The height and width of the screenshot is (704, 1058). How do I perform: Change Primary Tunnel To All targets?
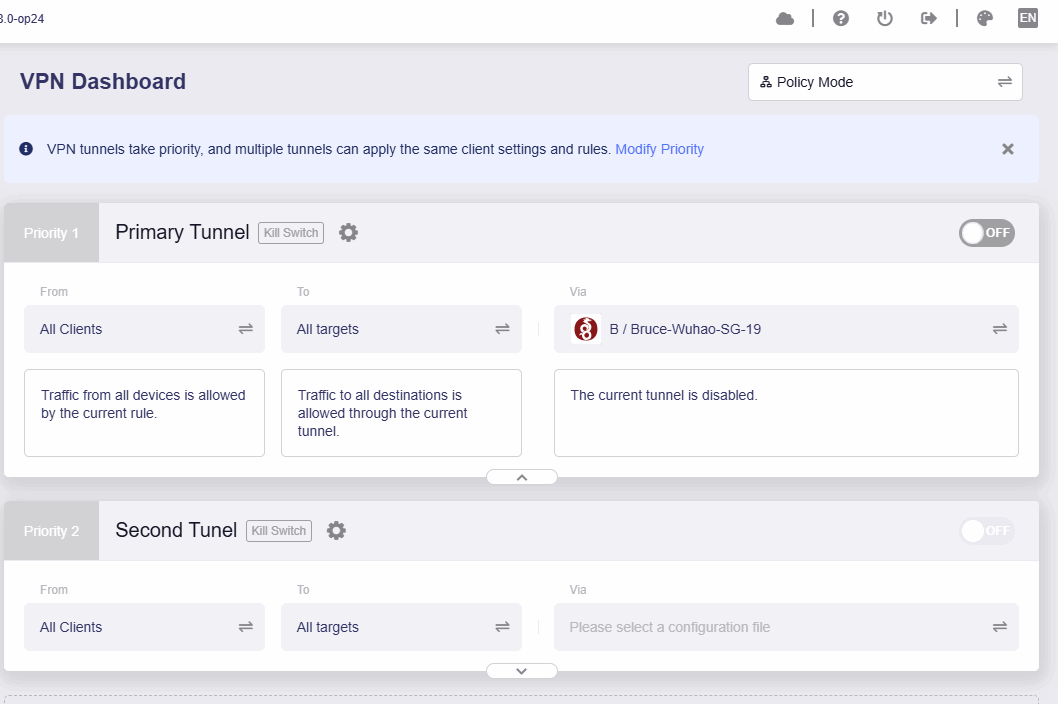[x=401, y=329]
